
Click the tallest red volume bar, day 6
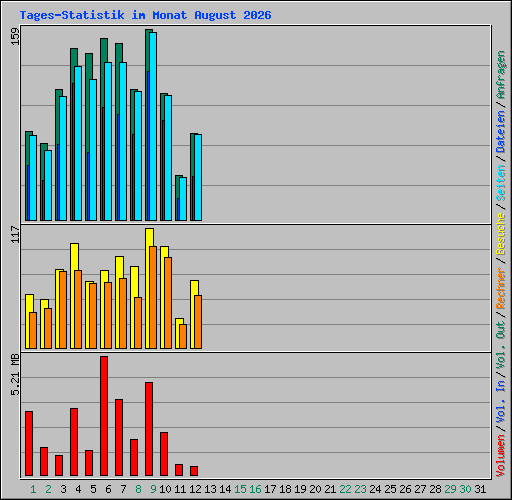point(104,416)
